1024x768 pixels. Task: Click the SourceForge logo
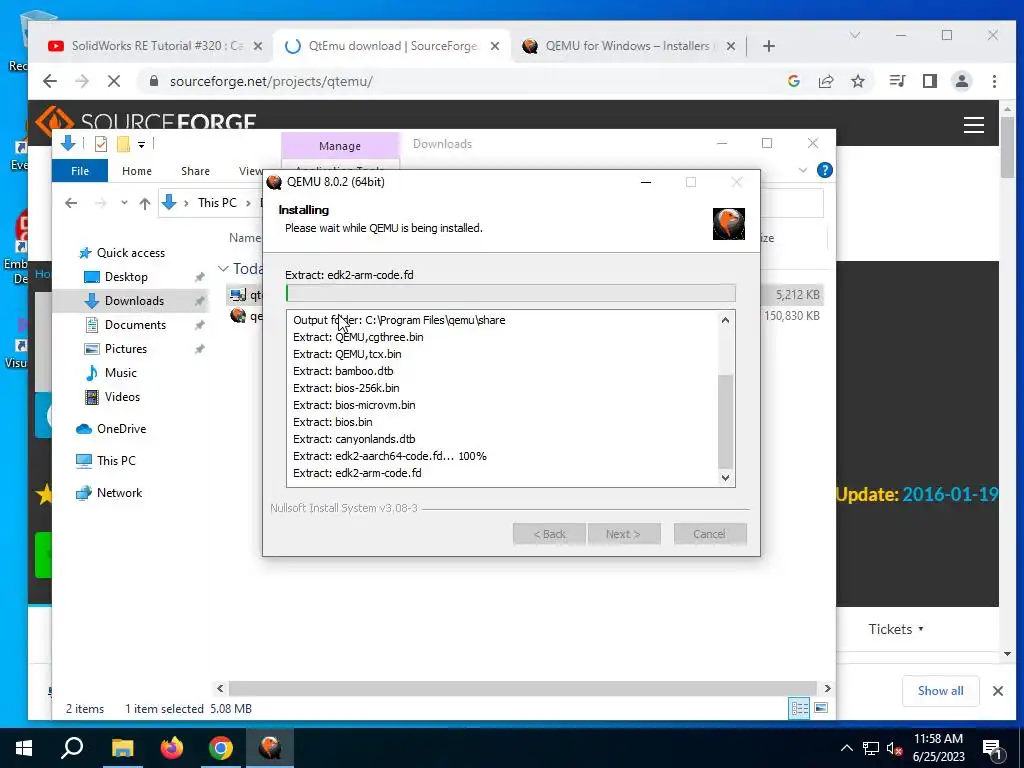(146, 120)
